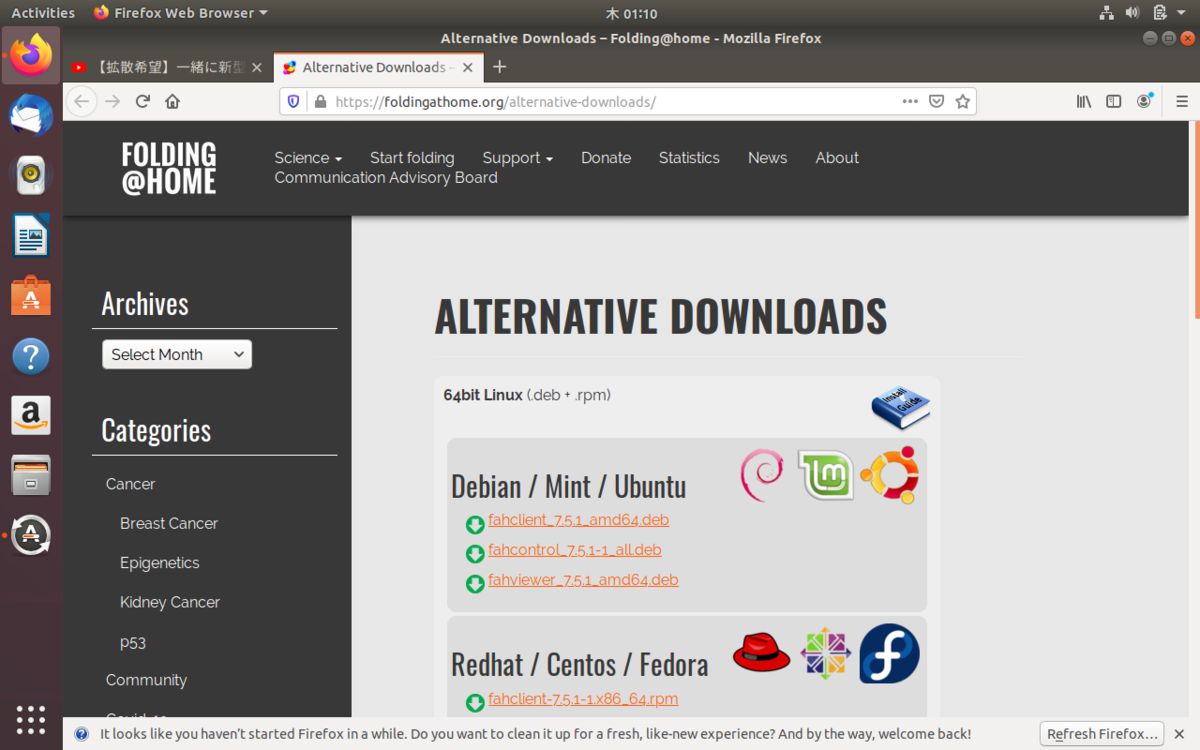1200x750 pixels.
Task: Save page to Pocket
Action: coord(936,101)
